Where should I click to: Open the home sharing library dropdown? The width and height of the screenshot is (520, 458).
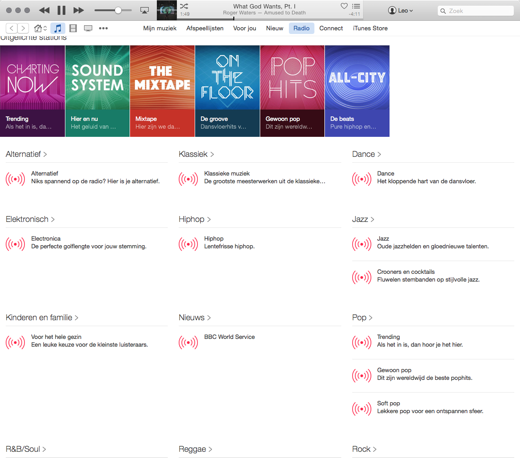click(40, 28)
